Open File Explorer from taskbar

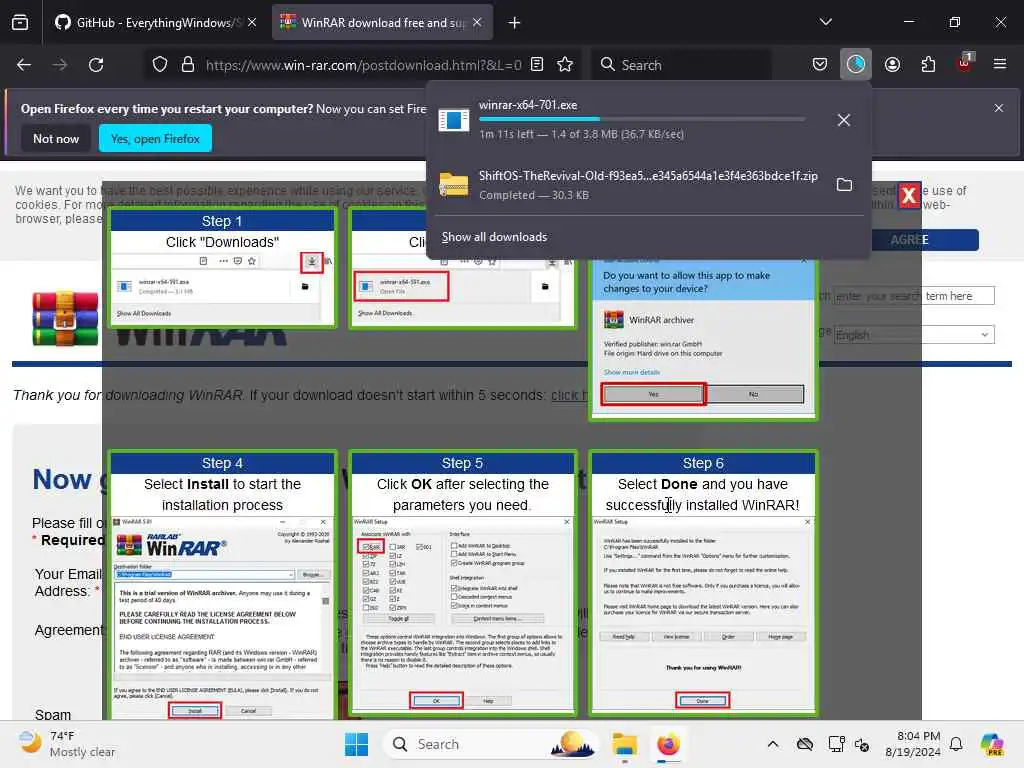(625, 744)
